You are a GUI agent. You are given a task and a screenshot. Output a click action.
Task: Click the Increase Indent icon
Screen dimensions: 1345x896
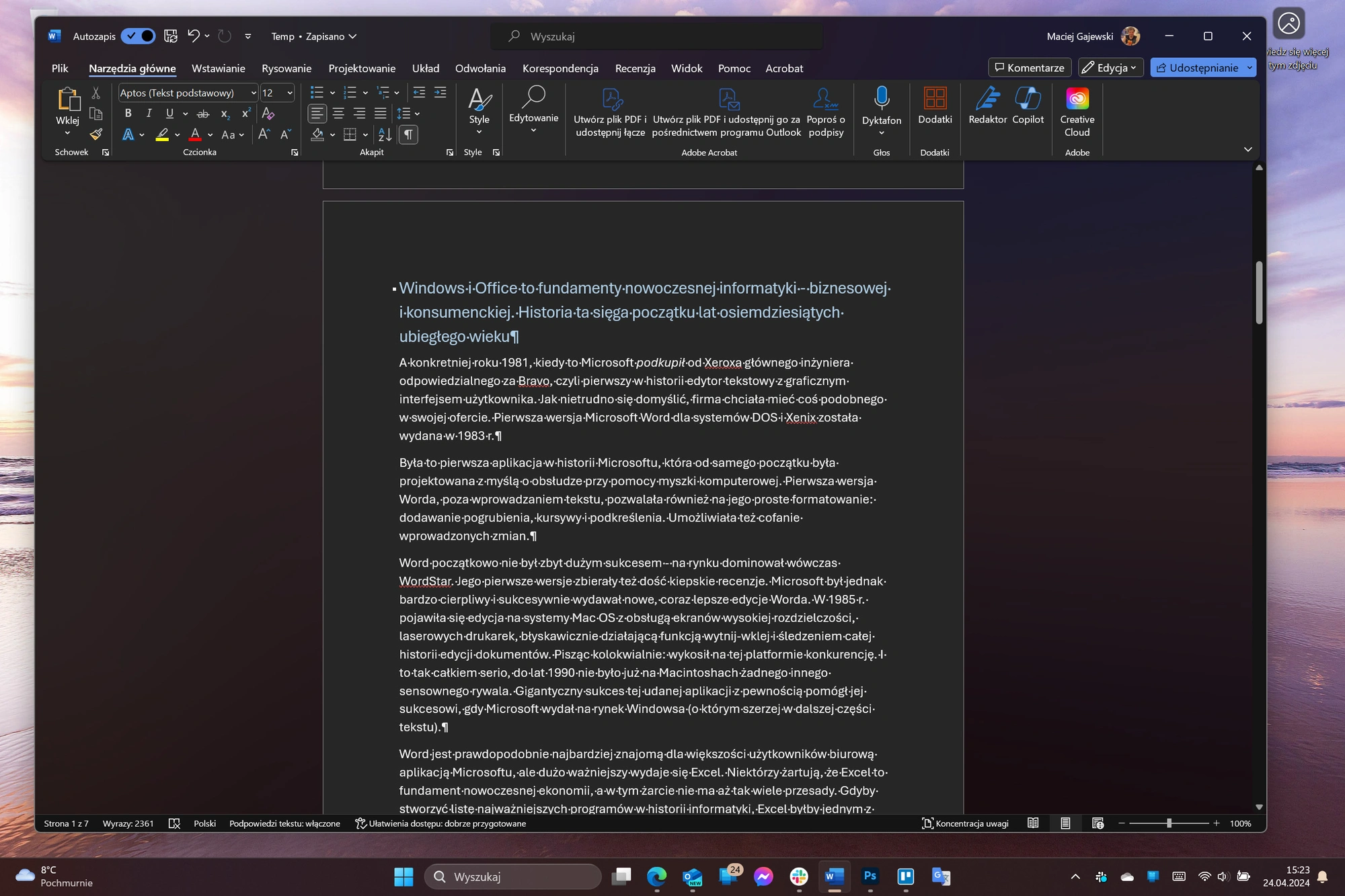click(x=440, y=92)
